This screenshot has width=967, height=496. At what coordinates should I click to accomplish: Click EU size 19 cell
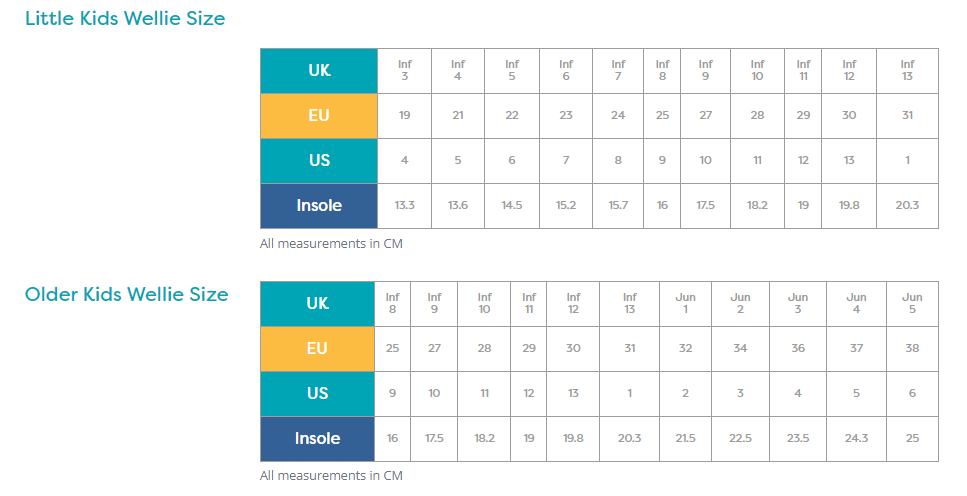click(404, 115)
